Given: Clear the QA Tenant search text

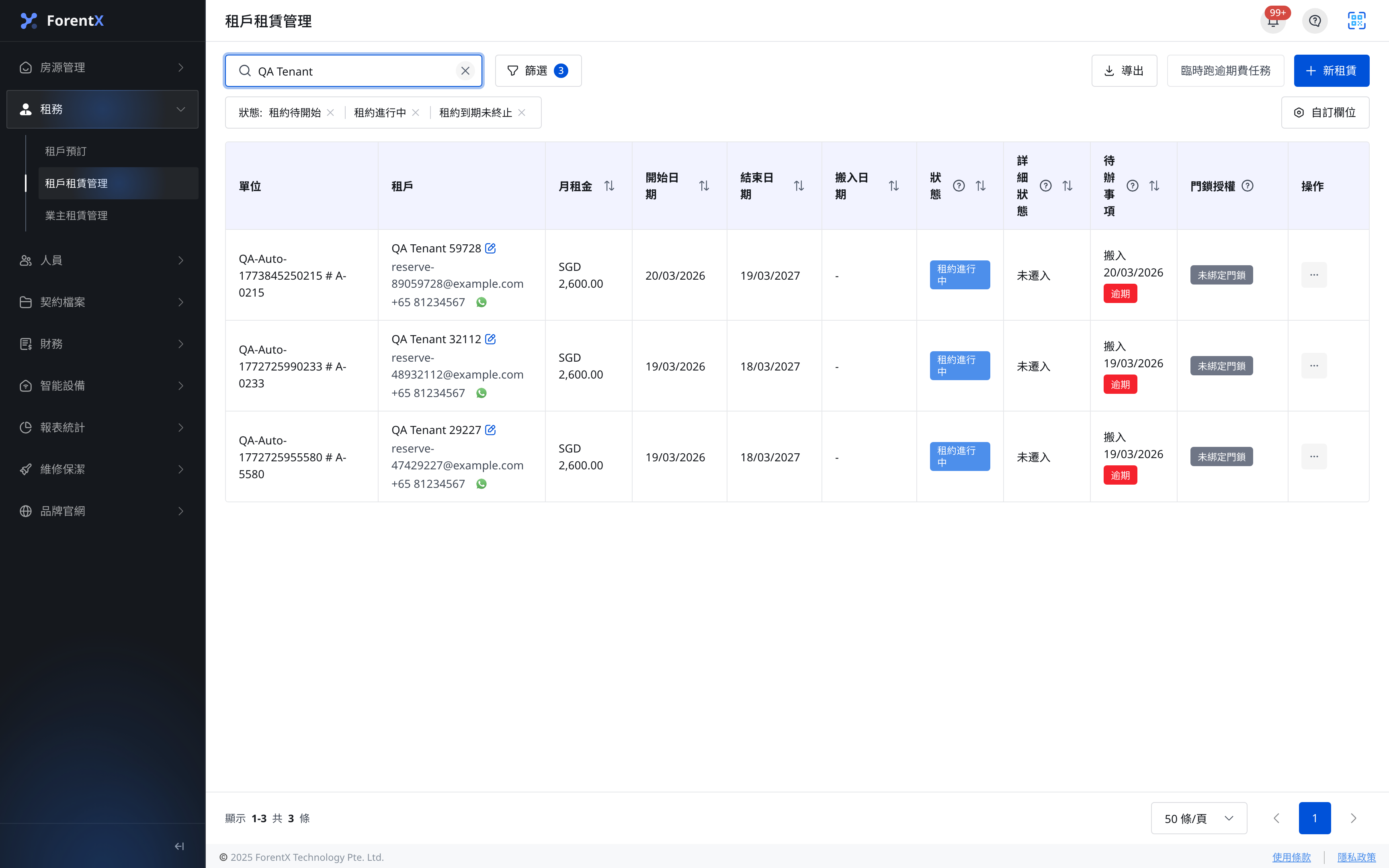Looking at the screenshot, I should point(465,71).
